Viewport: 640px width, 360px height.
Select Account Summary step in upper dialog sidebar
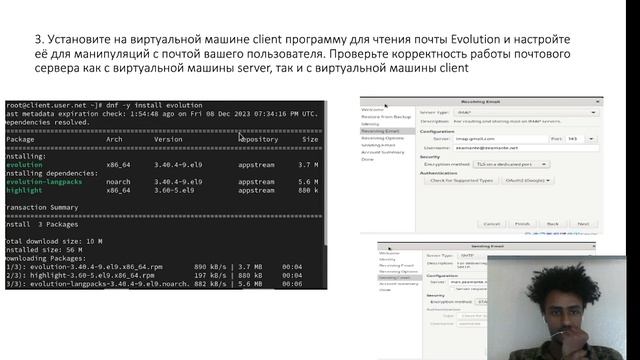click(382, 152)
